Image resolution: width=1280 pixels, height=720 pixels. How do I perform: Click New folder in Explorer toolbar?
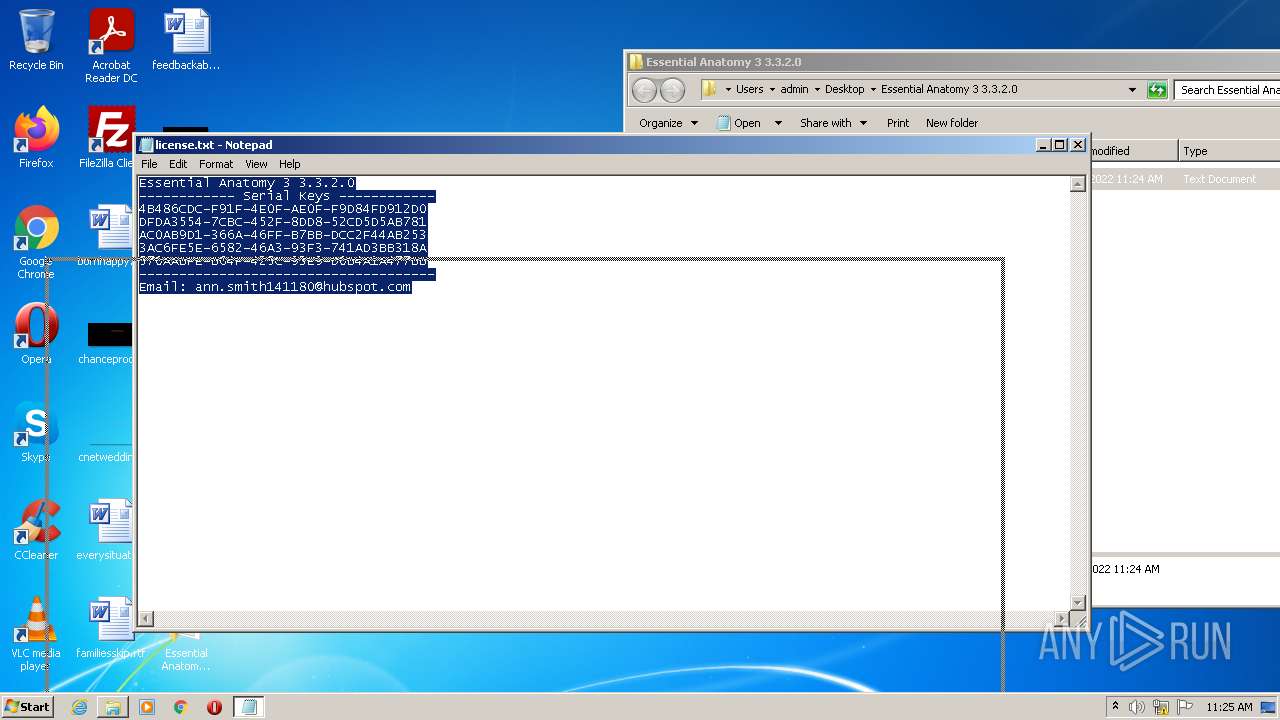coord(952,123)
